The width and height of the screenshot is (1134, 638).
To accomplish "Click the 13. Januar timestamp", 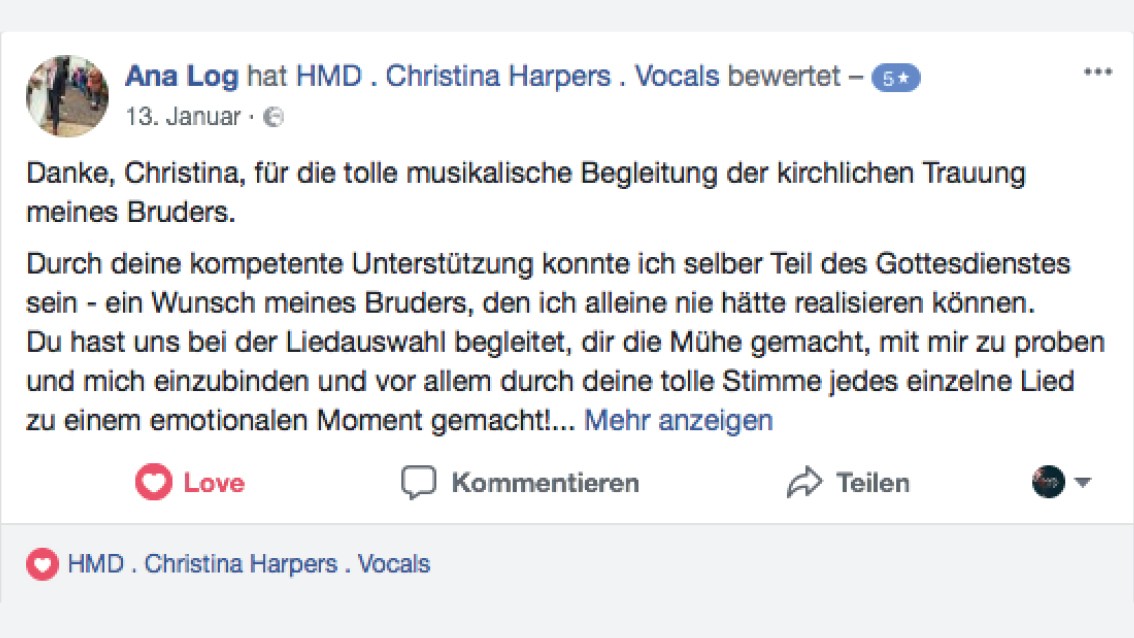I will [x=183, y=116].
